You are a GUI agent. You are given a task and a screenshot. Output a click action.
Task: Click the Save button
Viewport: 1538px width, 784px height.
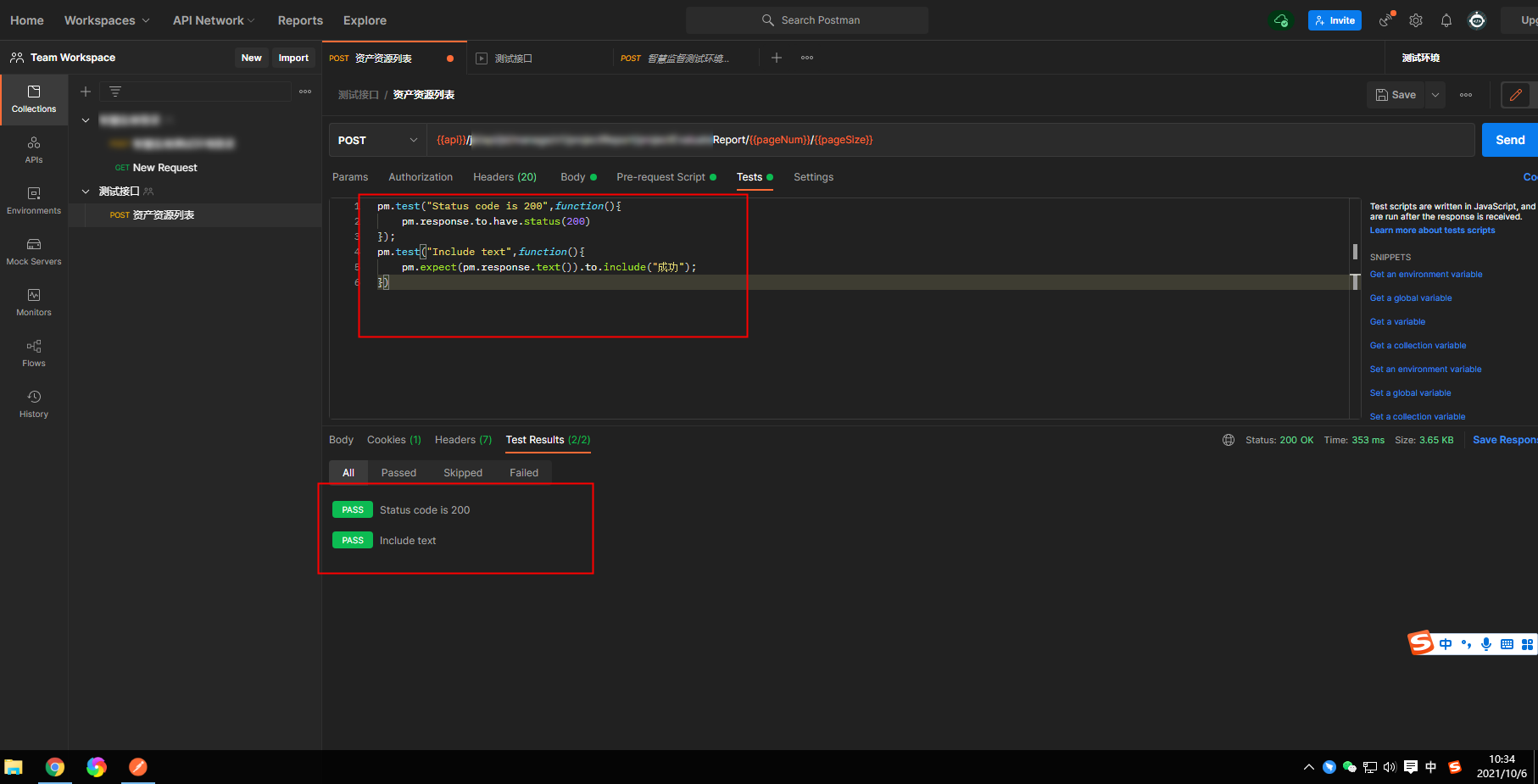1396,95
